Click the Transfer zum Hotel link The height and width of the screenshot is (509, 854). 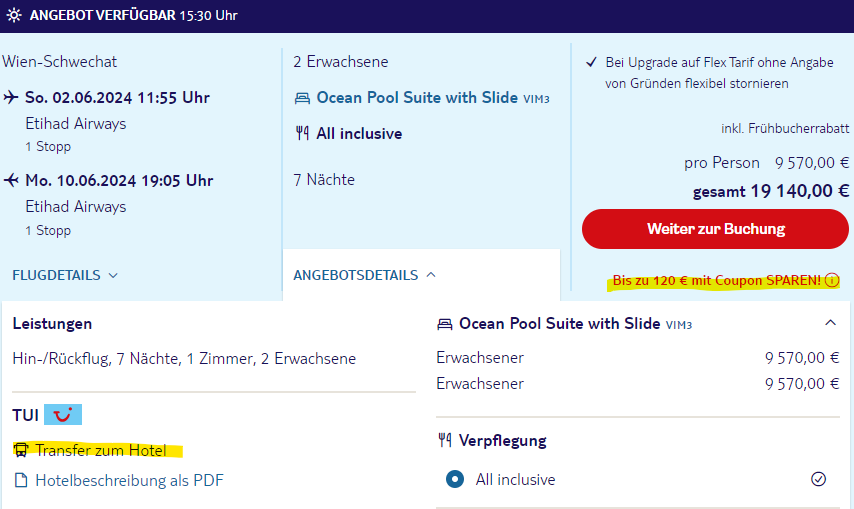coord(101,450)
